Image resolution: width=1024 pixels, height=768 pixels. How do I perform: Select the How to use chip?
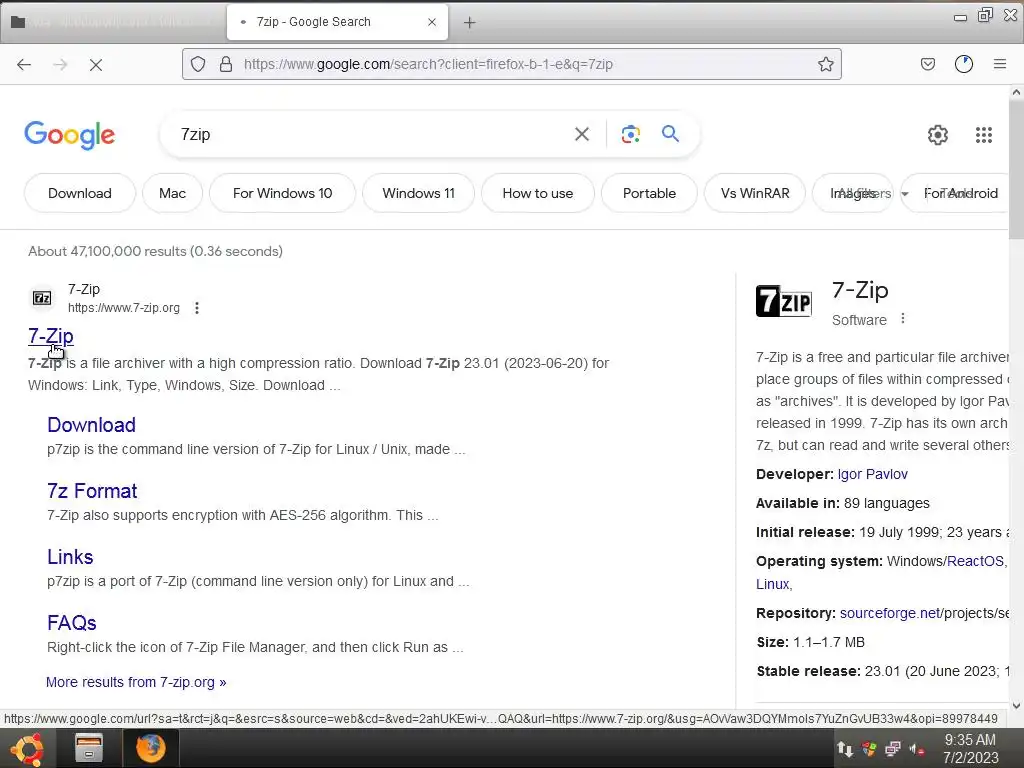(x=537, y=193)
